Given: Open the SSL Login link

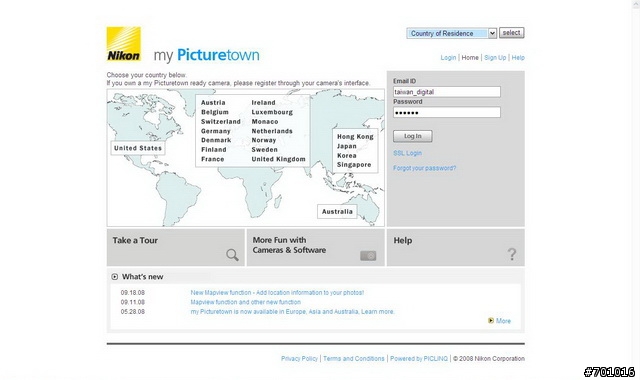Looking at the screenshot, I should click(x=407, y=153).
